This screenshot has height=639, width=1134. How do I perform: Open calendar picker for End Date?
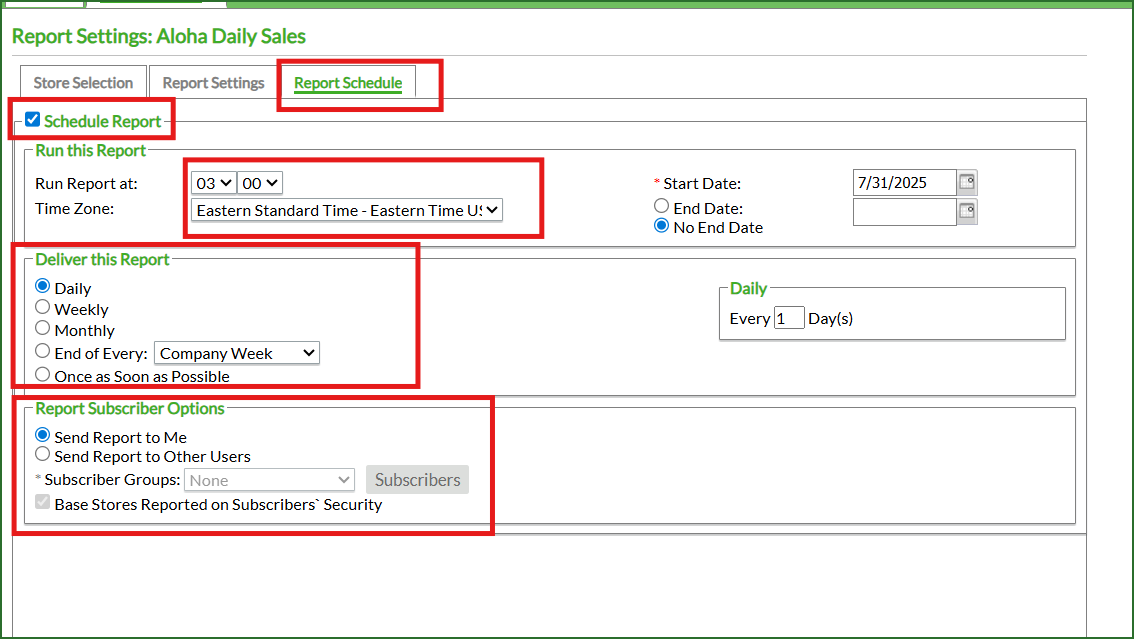click(x=967, y=212)
